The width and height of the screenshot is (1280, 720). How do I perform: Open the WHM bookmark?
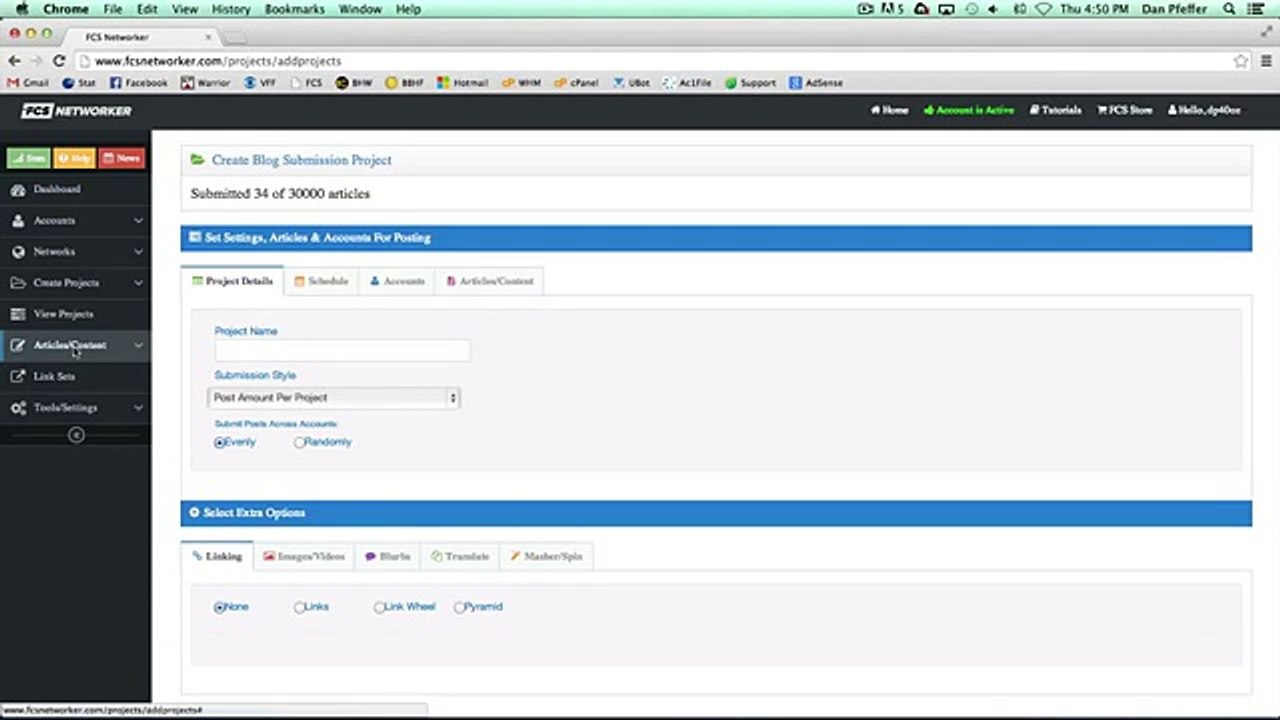(521, 83)
